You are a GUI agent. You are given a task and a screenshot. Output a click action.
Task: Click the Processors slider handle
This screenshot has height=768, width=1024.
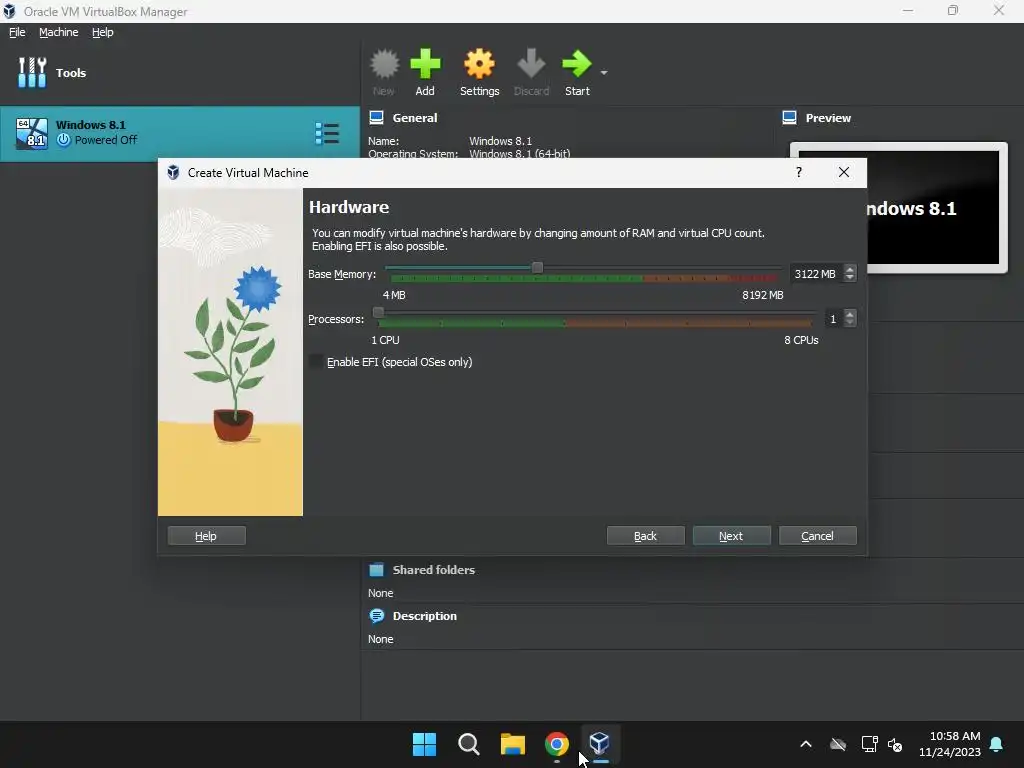(x=378, y=312)
